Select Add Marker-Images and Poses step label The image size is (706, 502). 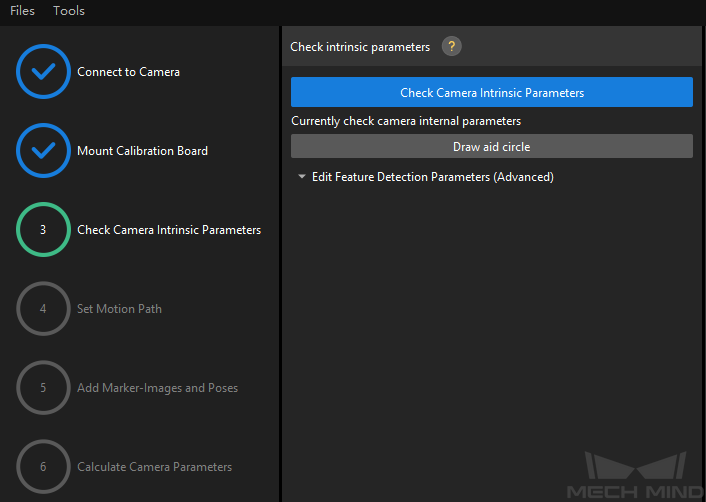157,388
